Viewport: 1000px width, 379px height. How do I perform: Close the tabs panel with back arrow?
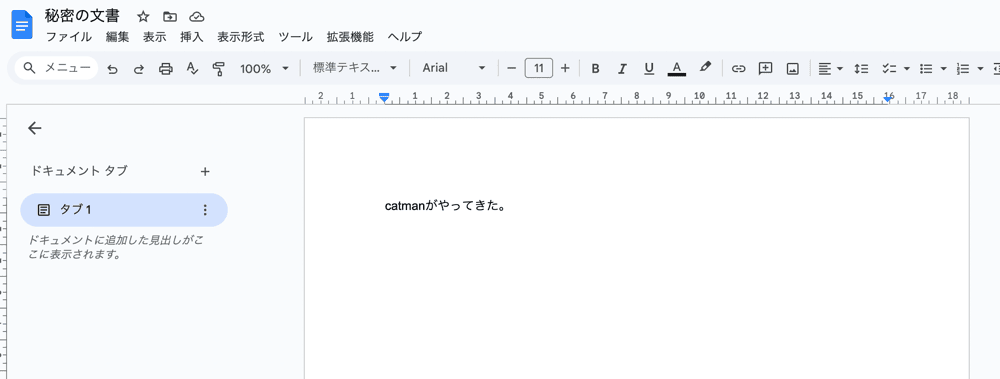point(34,128)
